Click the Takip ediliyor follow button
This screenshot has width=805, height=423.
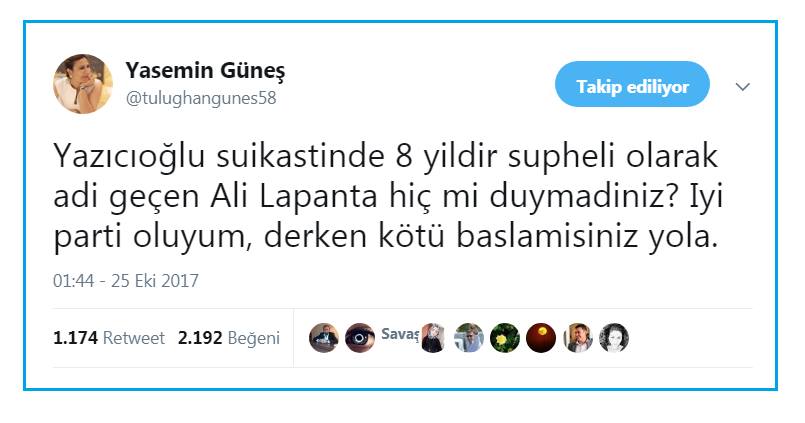pyautogui.click(x=632, y=84)
